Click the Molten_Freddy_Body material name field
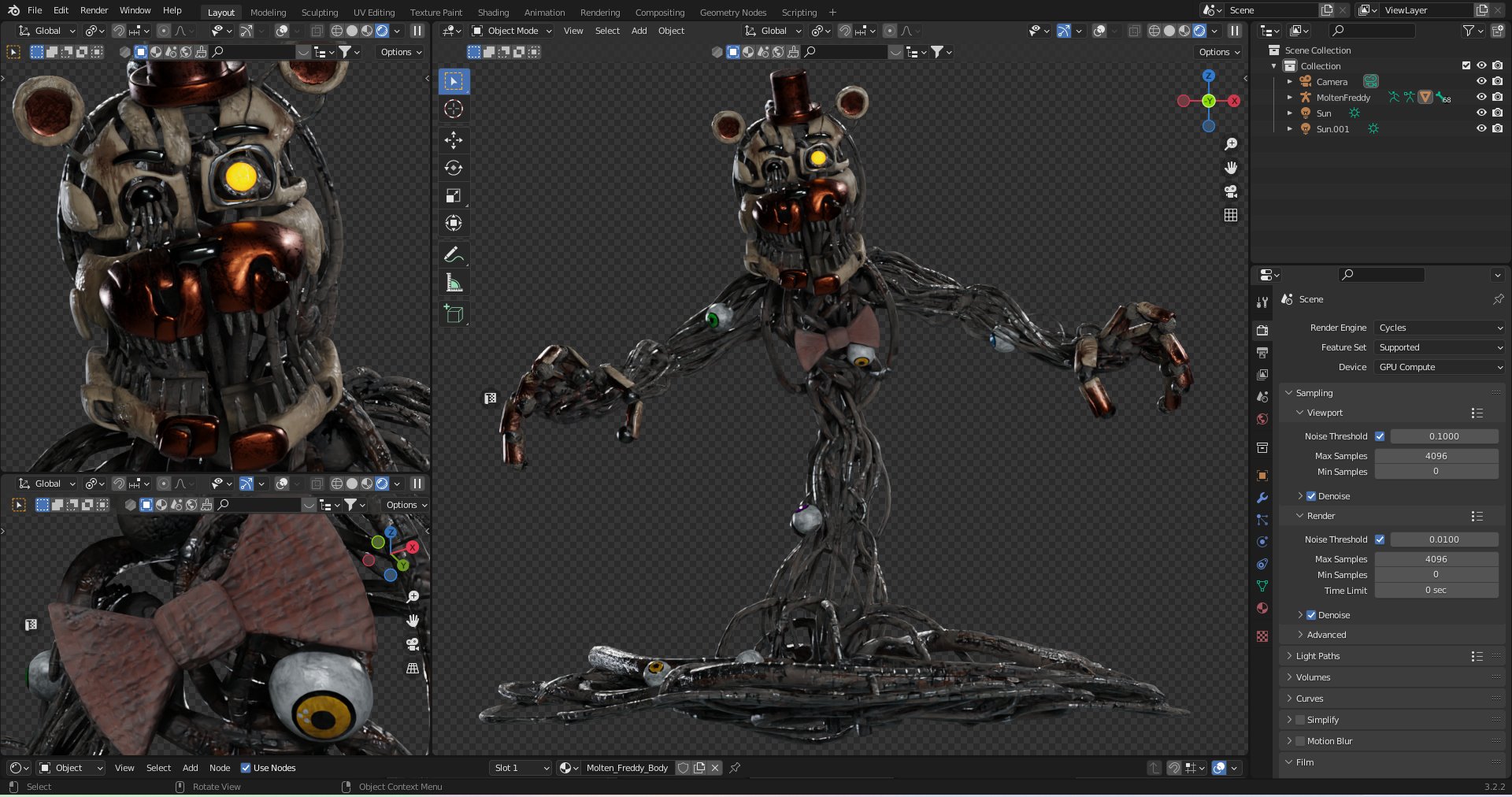 pyautogui.click(x=628, y=768)
